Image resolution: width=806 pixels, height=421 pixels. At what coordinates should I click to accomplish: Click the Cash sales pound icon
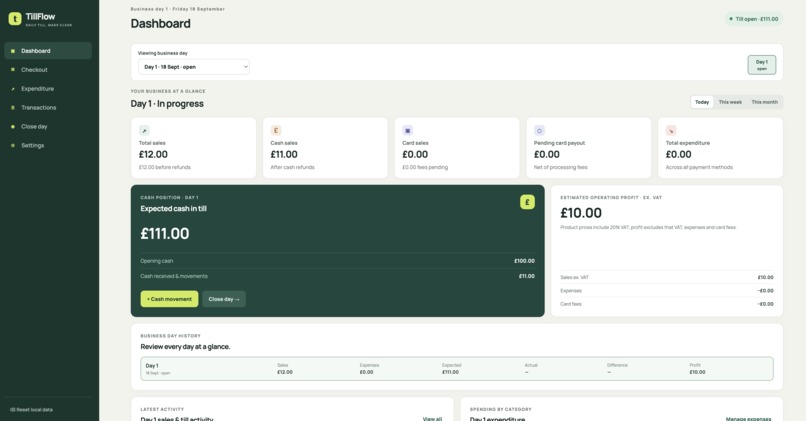click(x=276, y=131)
